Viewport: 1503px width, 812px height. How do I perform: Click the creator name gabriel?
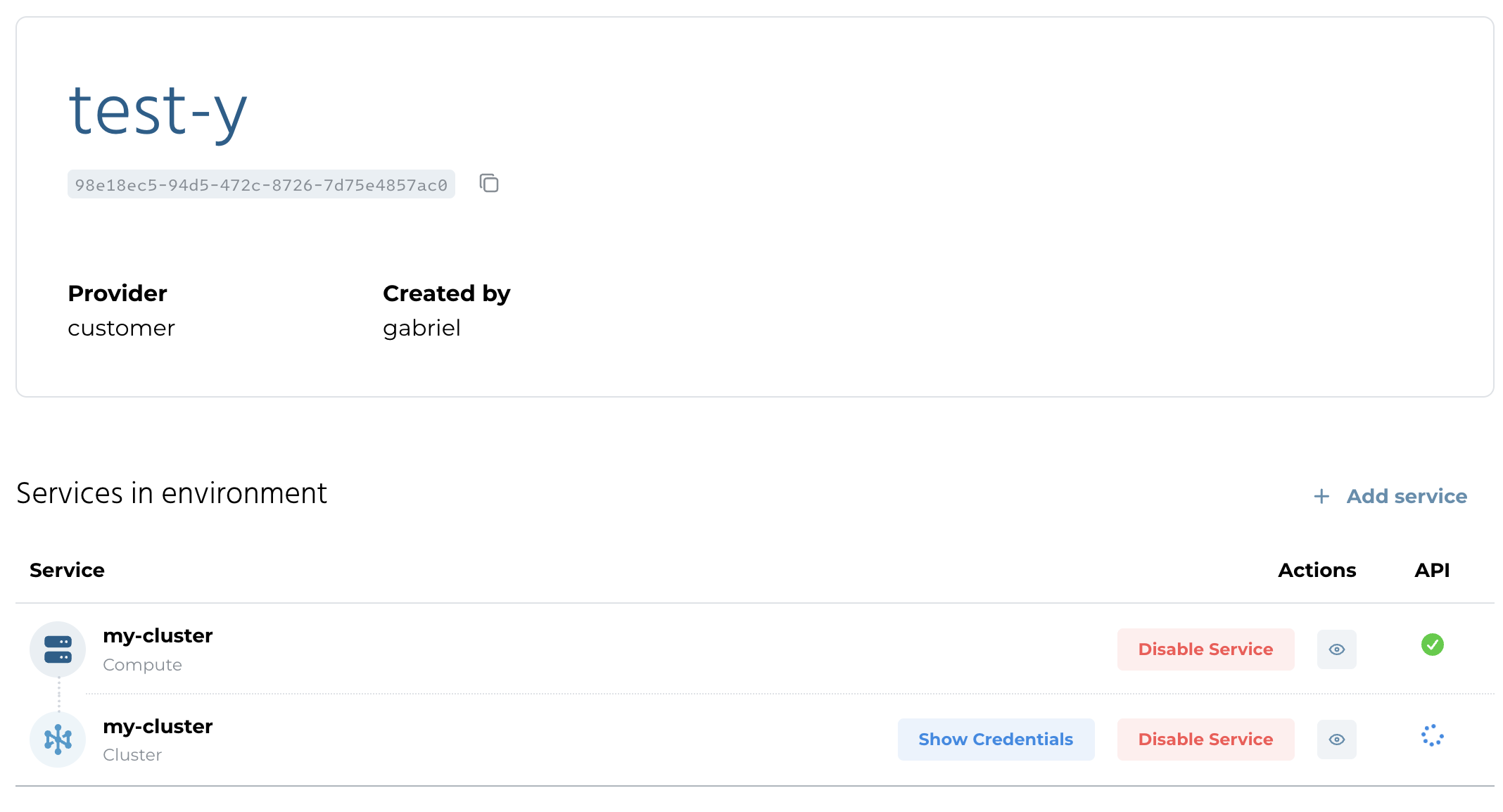(x=421, y=329)
